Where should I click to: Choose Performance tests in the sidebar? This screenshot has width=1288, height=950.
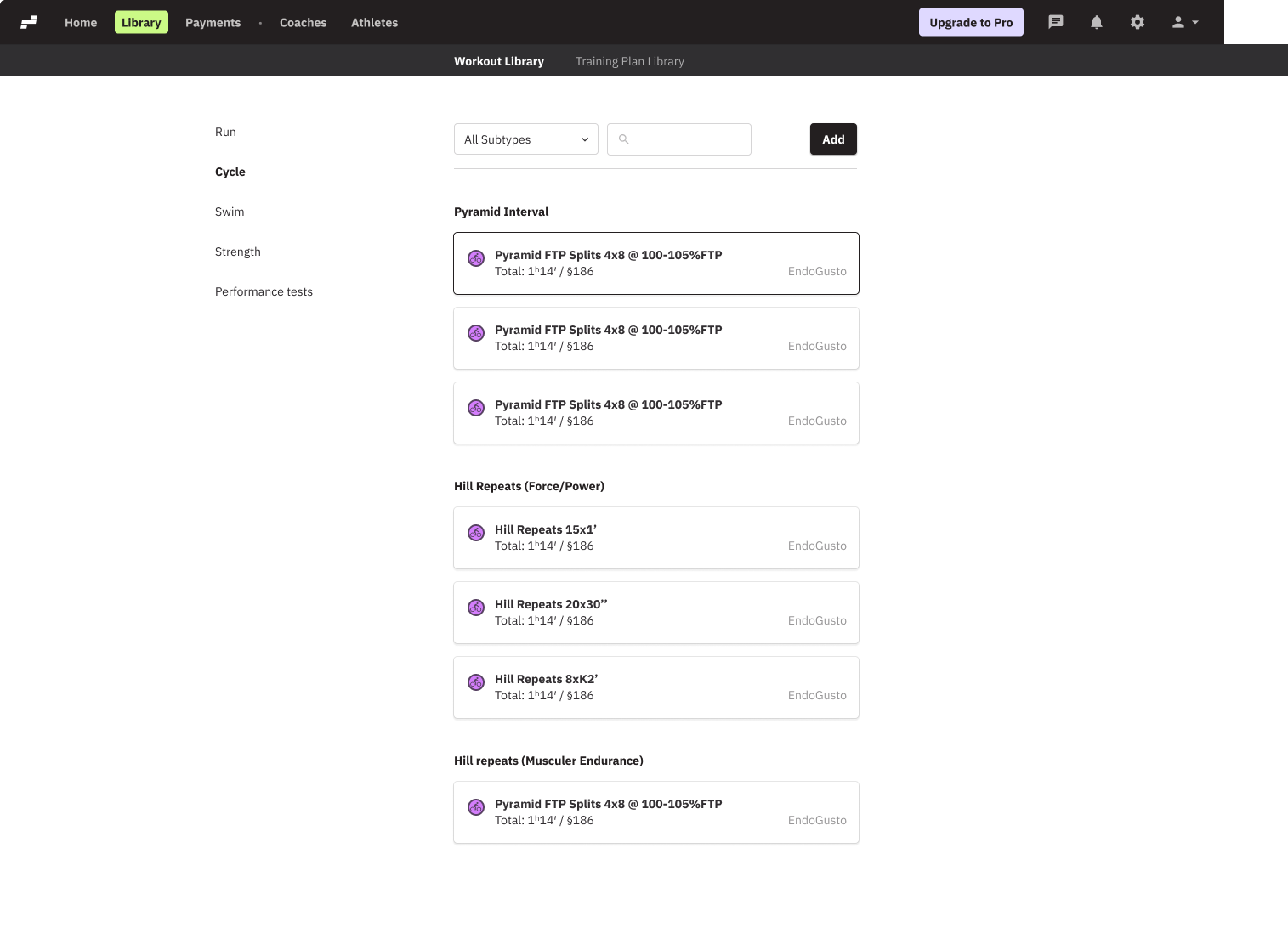(x=264, y=291)
